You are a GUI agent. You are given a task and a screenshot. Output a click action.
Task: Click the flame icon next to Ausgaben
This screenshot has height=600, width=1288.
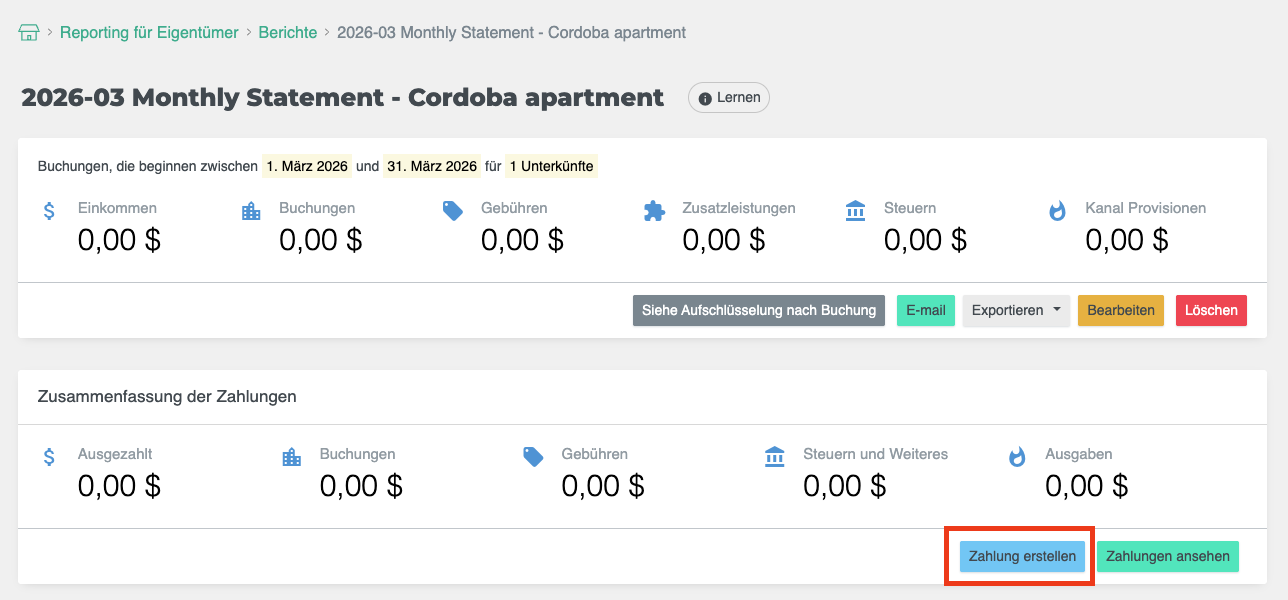click(x=1017, y=457)
